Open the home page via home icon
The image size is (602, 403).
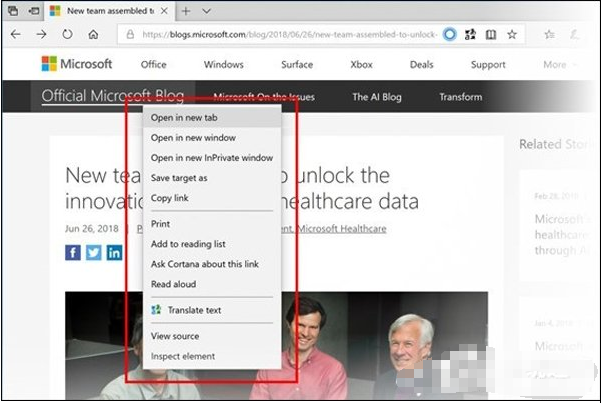pos(93,35)
